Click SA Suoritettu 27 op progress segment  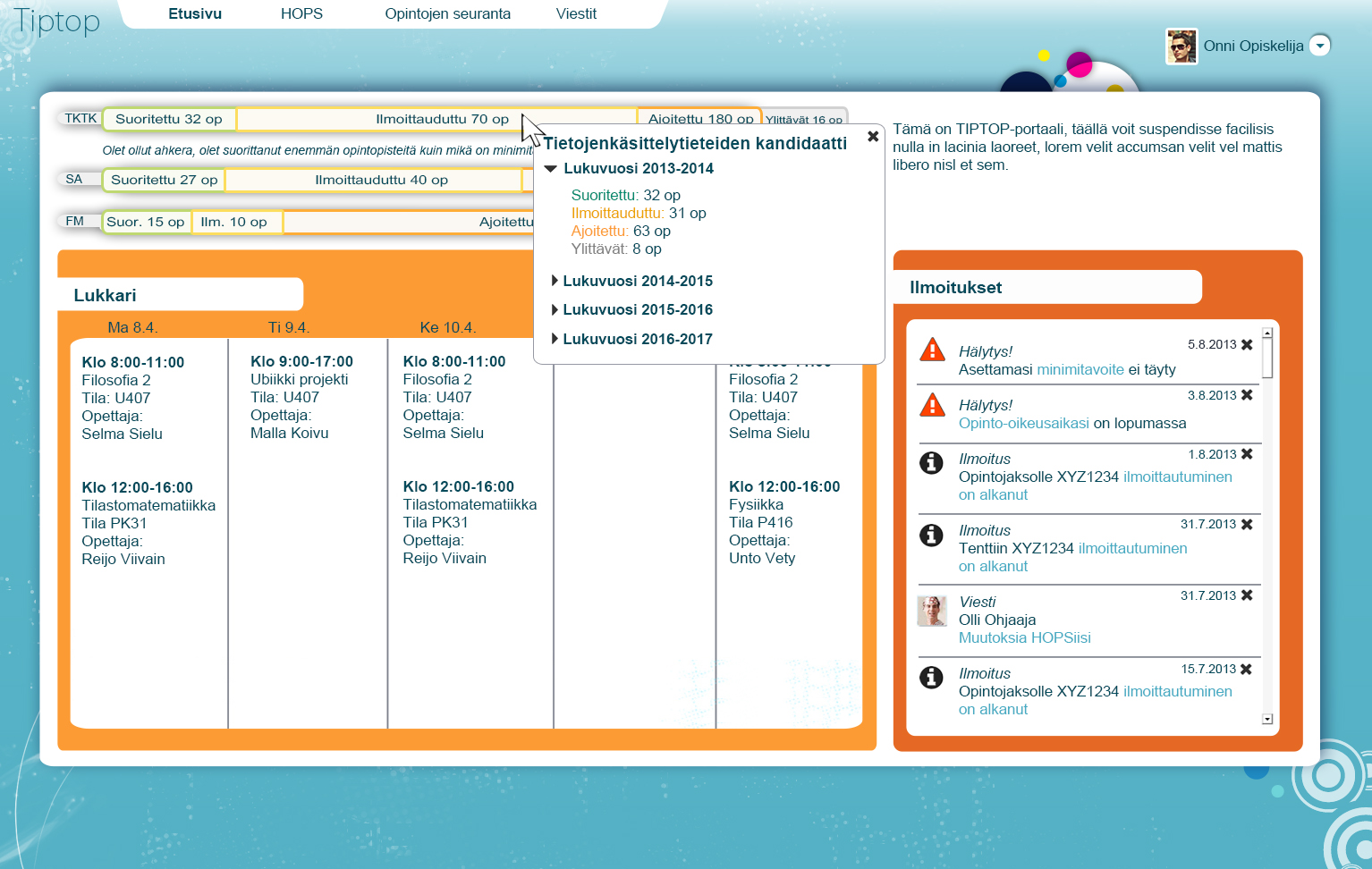coord(165,180)
